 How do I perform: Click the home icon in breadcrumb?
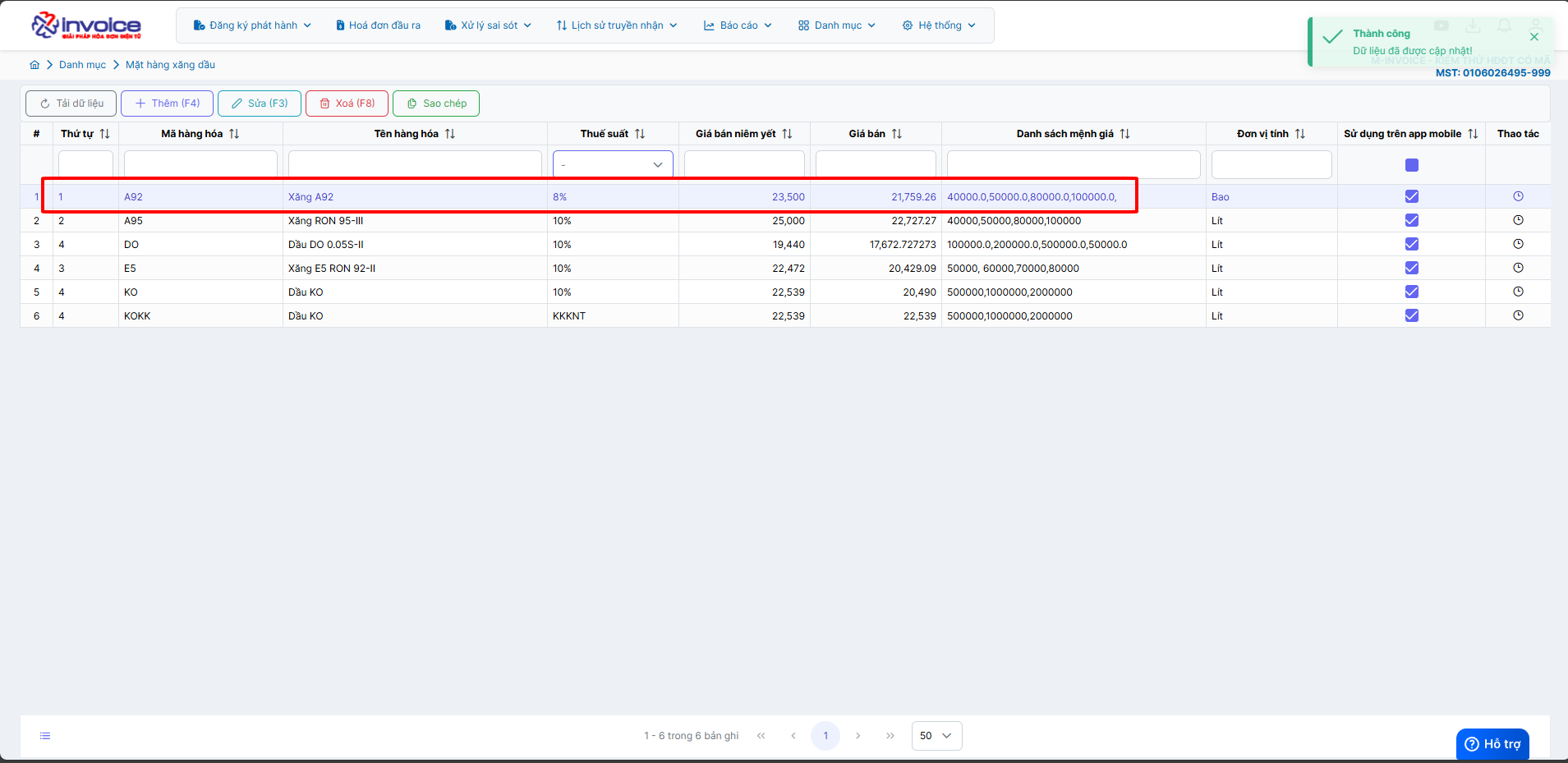click(34, 65)
